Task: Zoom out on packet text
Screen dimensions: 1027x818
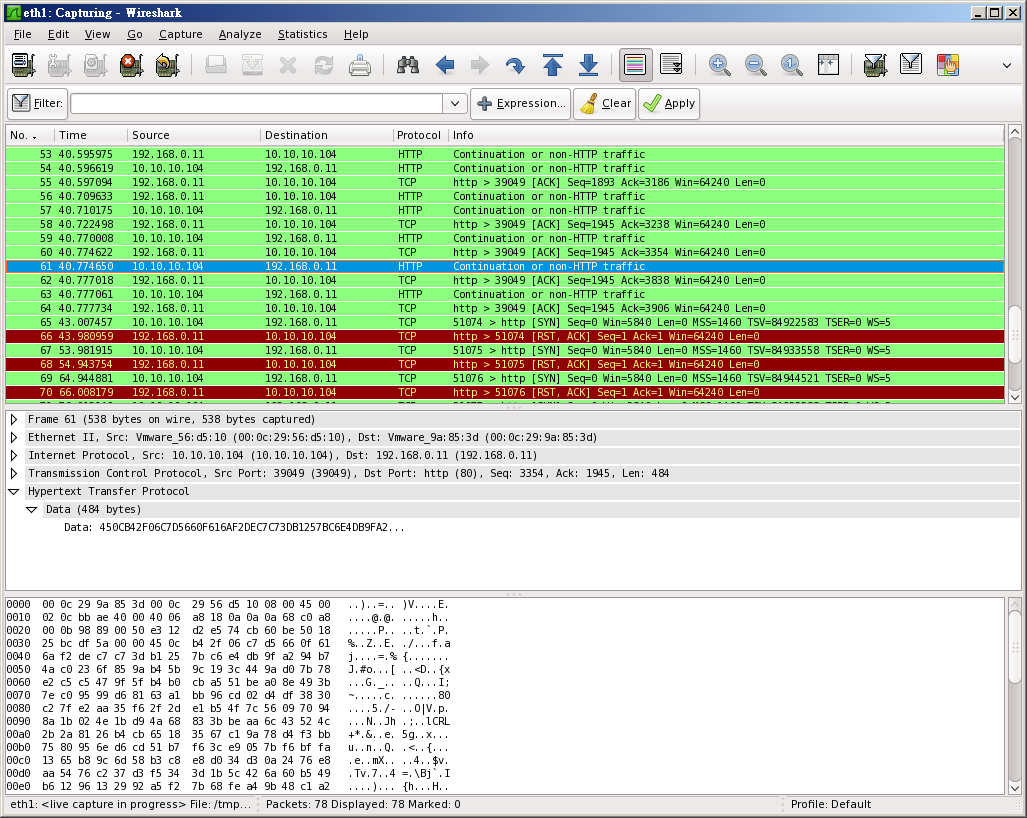Action: click(x=755, y=64)
